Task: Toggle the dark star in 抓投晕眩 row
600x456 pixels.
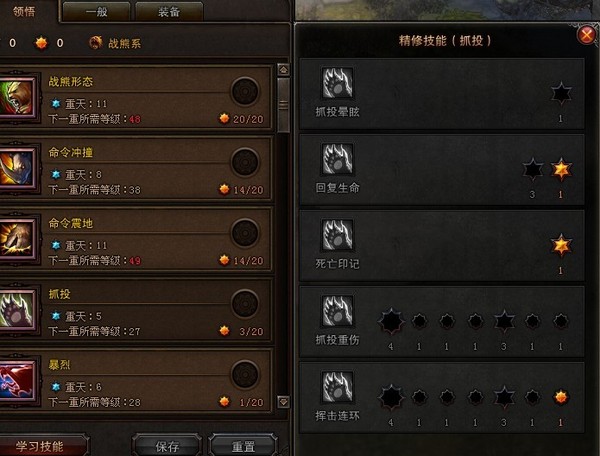Action: (561, 93)
